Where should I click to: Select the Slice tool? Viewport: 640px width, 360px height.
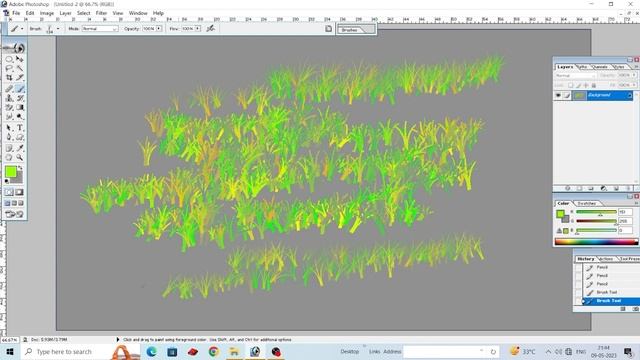click(20, 78)
